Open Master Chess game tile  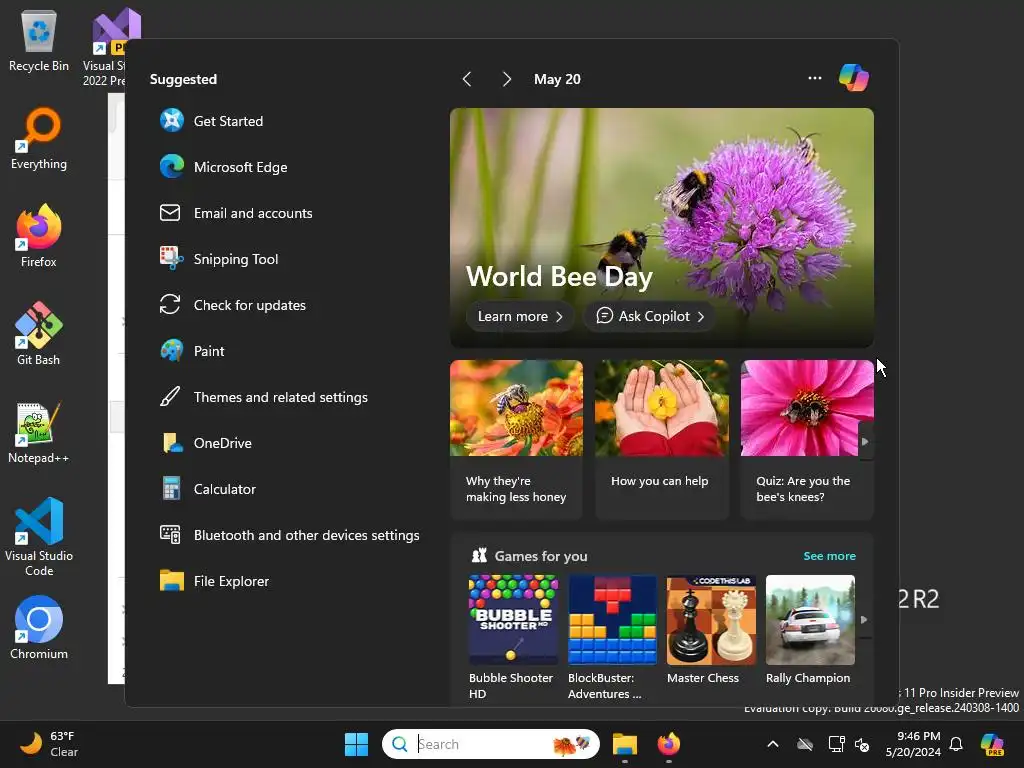(x=711, y=630)
